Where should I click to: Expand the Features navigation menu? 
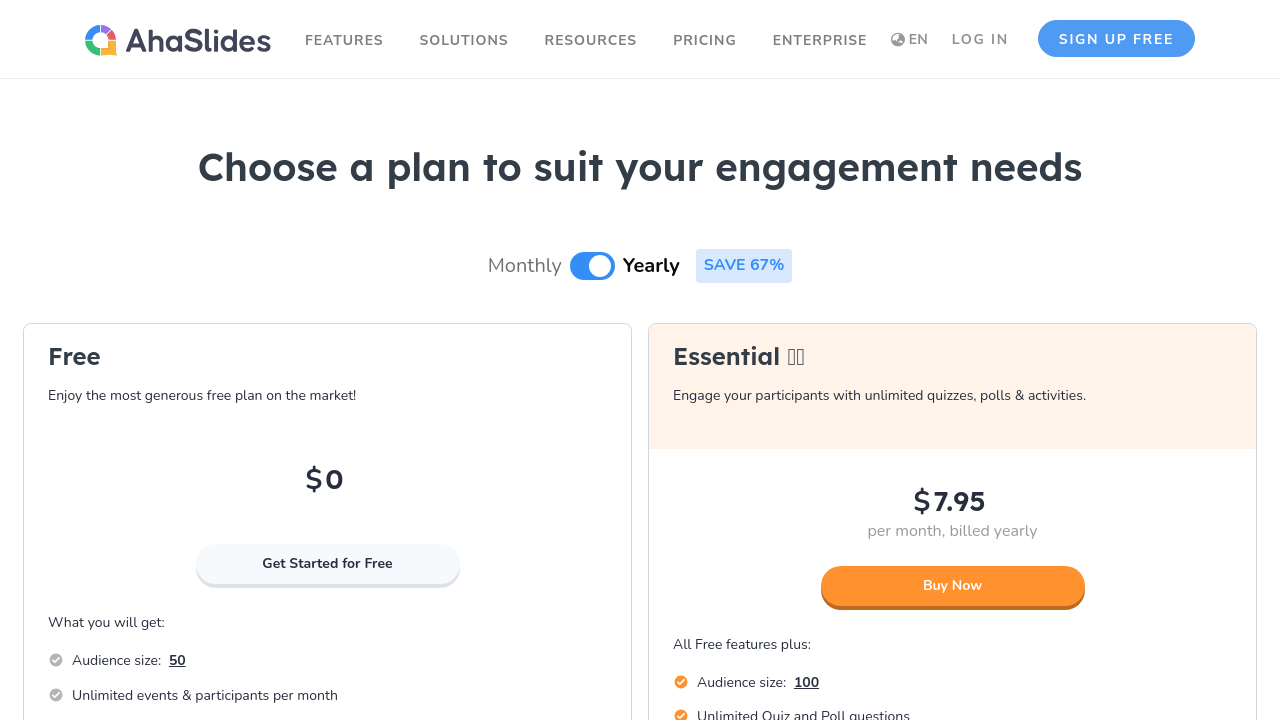pyautogui.click(x=344, y=40)
